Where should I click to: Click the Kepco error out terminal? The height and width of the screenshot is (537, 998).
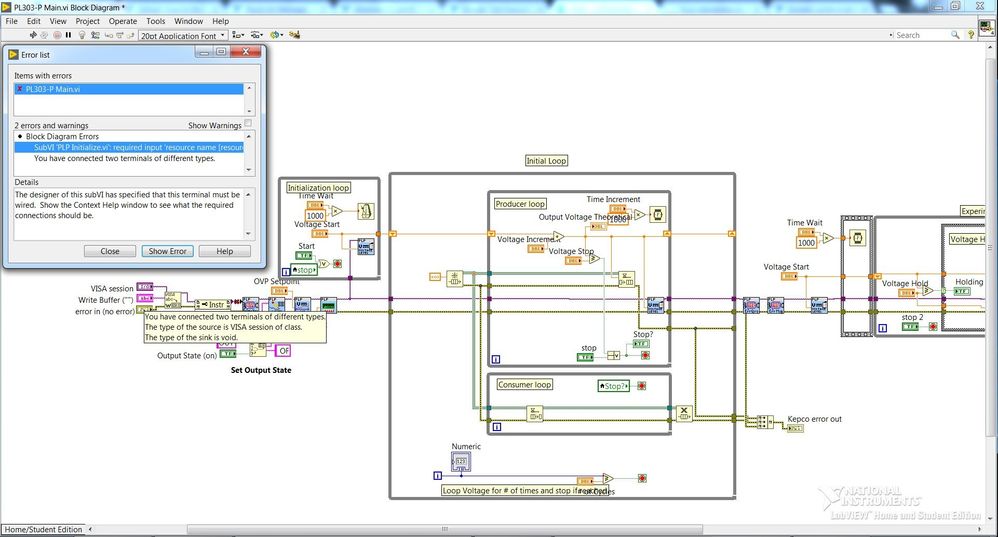pyautogui.click(x=795, y=428)
